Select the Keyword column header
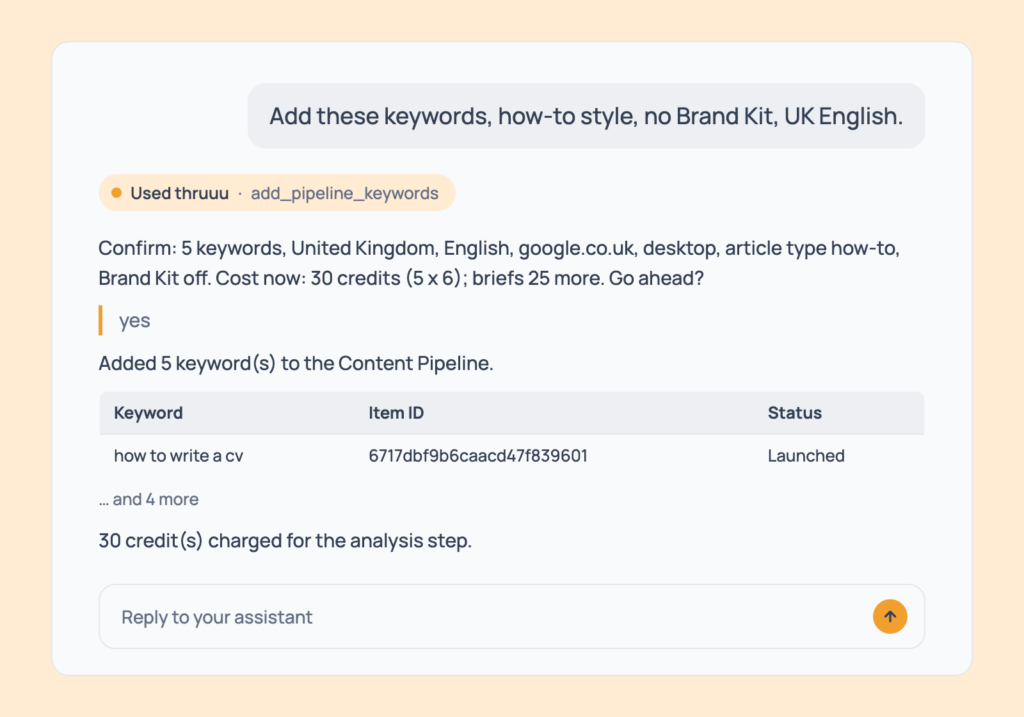1024x717 pixels. tap(148, 413)
